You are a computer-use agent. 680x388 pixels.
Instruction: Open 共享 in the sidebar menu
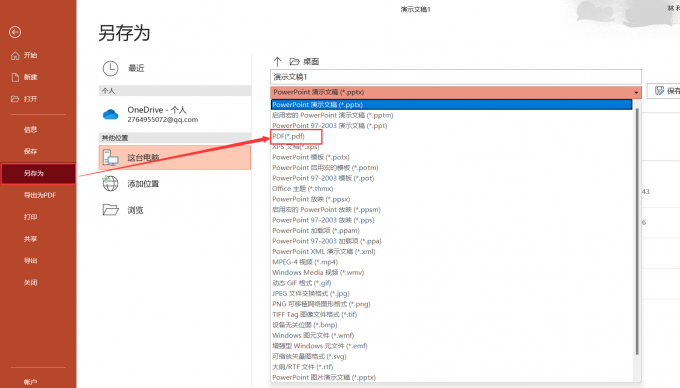(x=30, y=239)
